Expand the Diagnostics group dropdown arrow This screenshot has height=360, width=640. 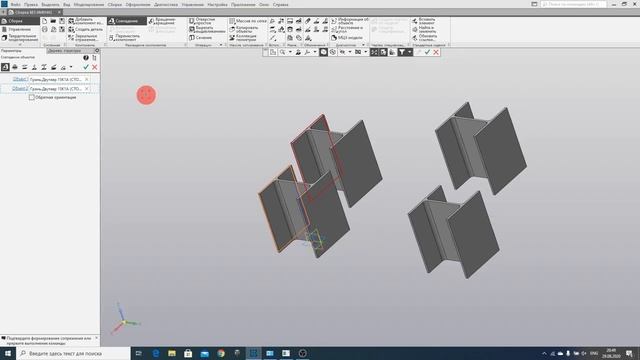coord(363,45)
